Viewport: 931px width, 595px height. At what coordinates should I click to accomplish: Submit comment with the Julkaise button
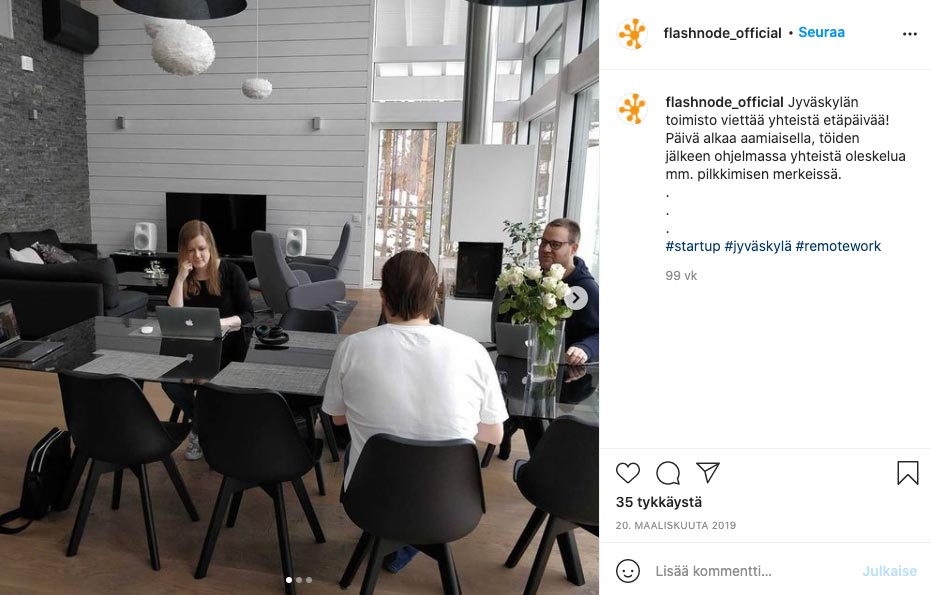click(889, 571)
